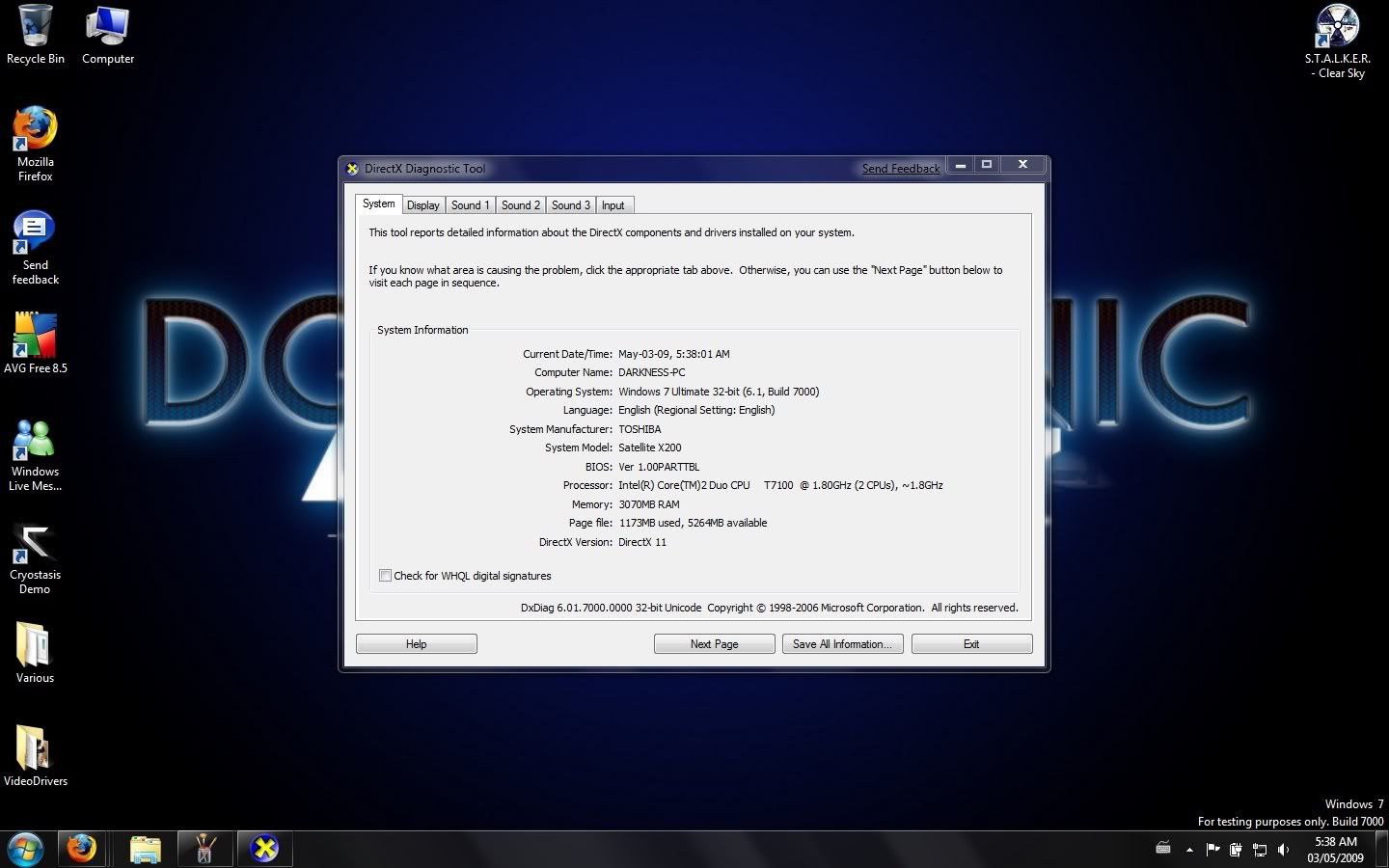
Task: Open the Windows Start orb
Action: 25,849
